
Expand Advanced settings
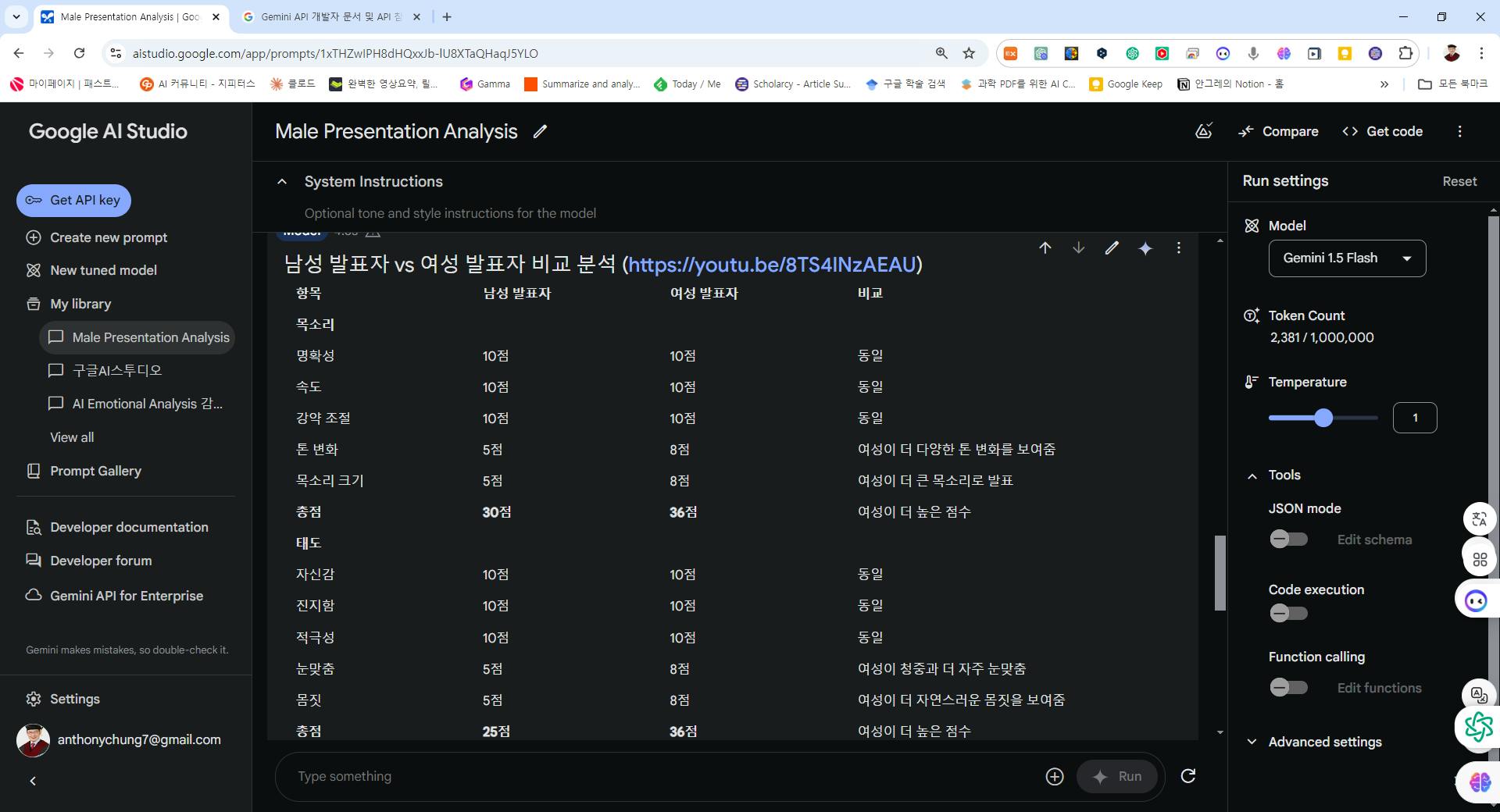[1315, 742]
